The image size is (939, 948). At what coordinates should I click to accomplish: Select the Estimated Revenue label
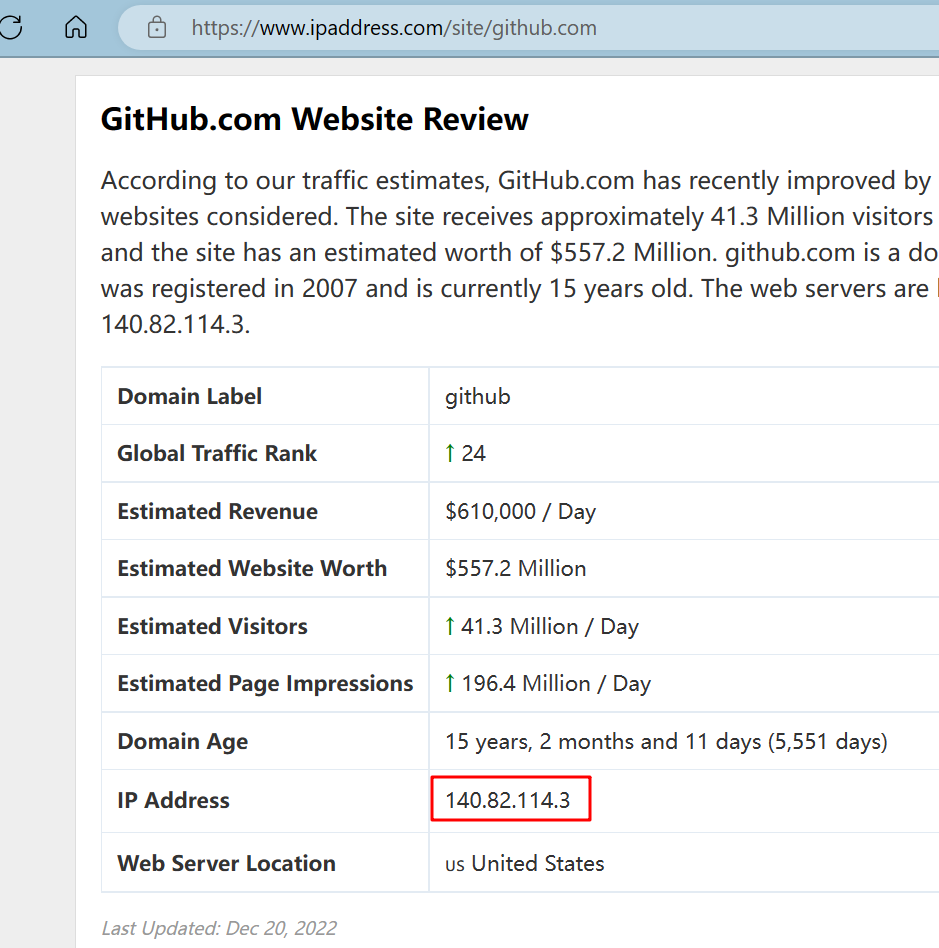click(217, 511)
